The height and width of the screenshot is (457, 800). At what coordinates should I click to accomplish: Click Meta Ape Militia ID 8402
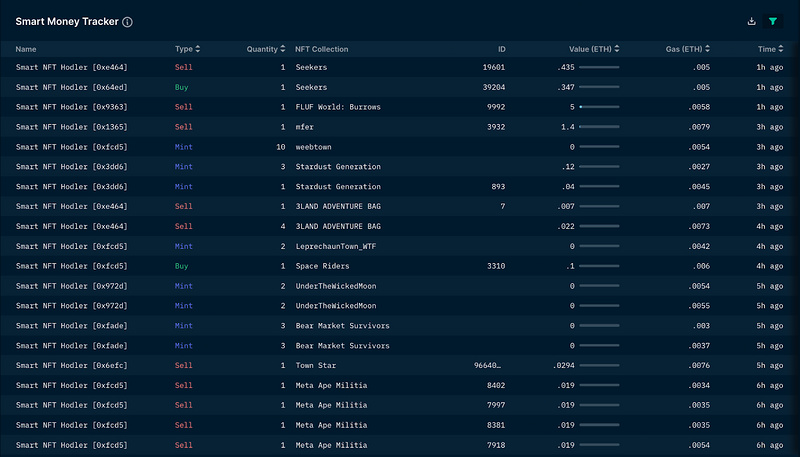point(496,385)
